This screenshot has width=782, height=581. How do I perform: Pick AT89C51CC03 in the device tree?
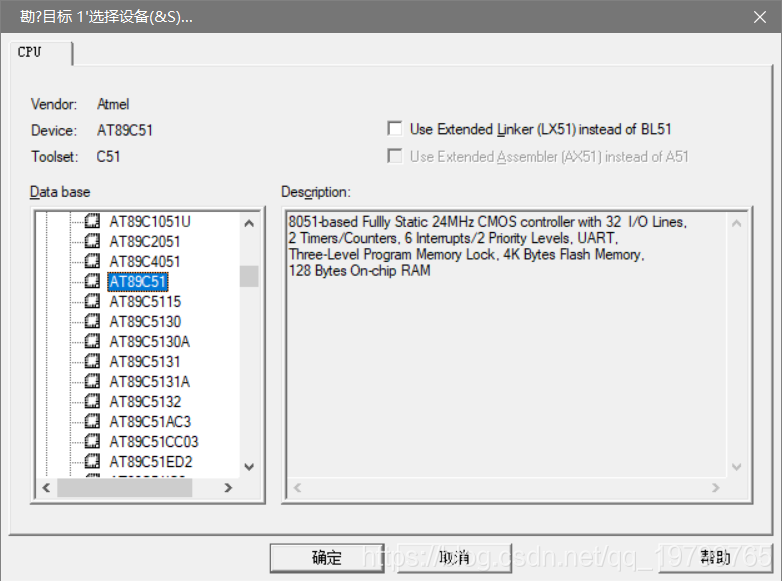[154, 442]
